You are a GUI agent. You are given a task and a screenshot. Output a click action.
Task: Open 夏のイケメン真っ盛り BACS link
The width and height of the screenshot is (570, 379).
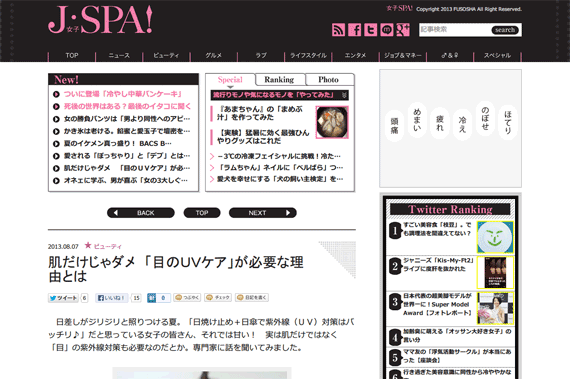click(117, 144)
